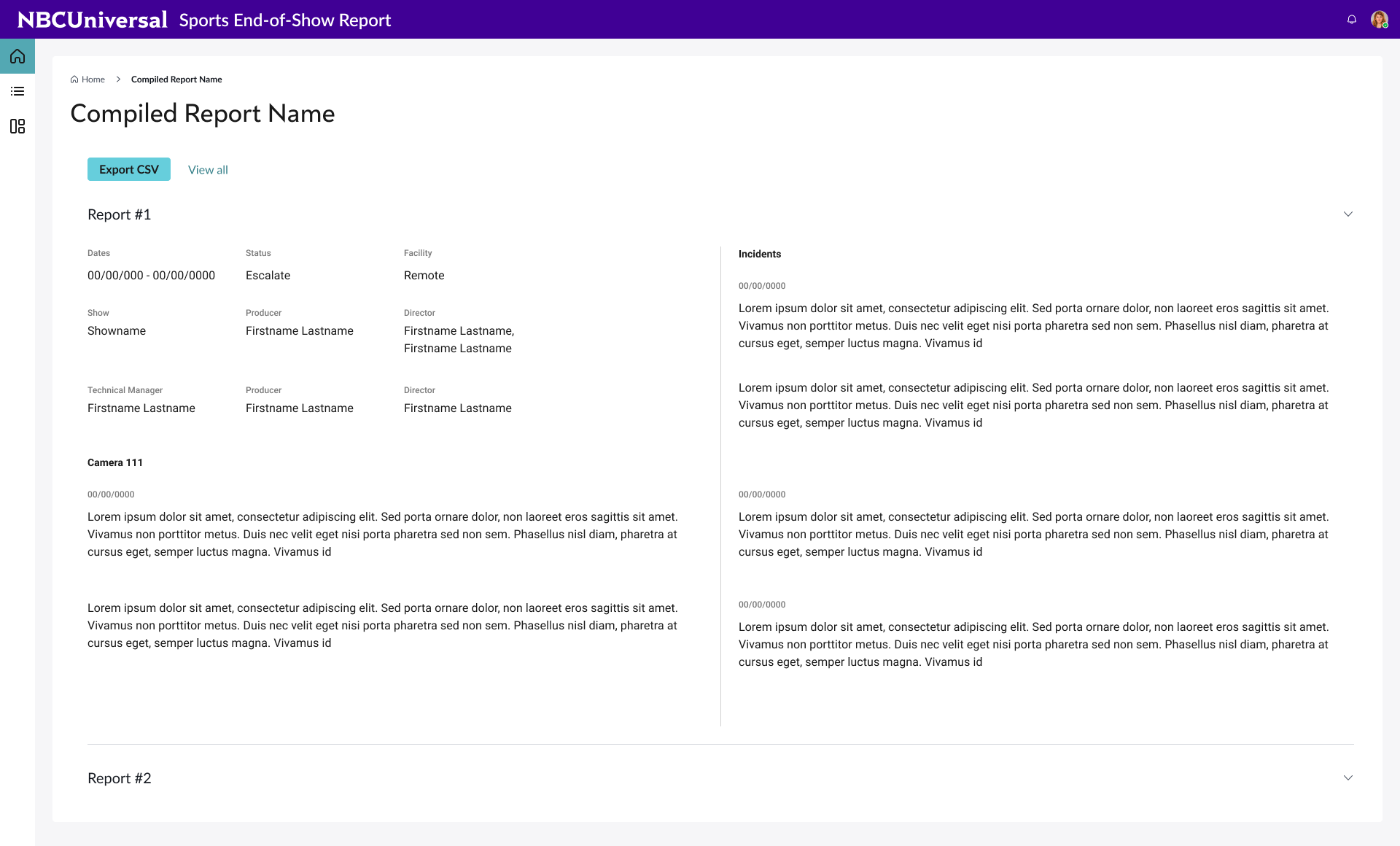Click the Escalate status value
The width and height of the screenshot is (1400, 846).
coord(268,276)
